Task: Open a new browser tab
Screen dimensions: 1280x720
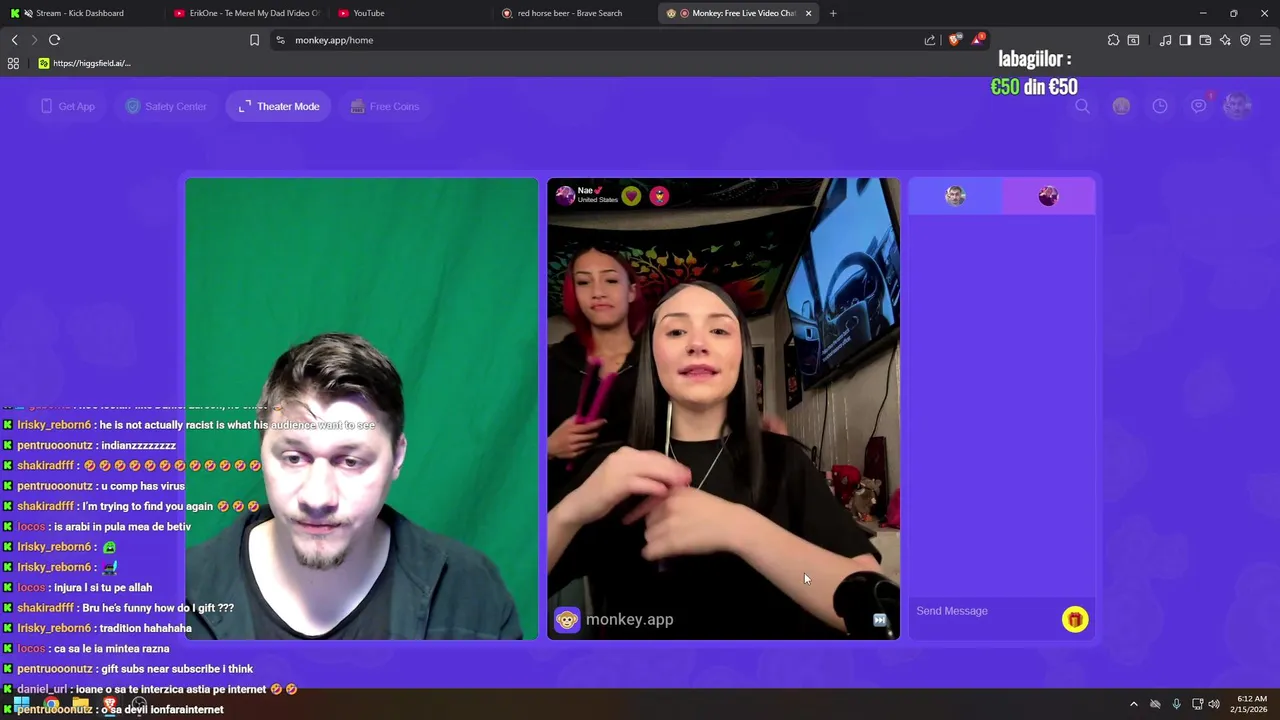Action: coord(833,13)
